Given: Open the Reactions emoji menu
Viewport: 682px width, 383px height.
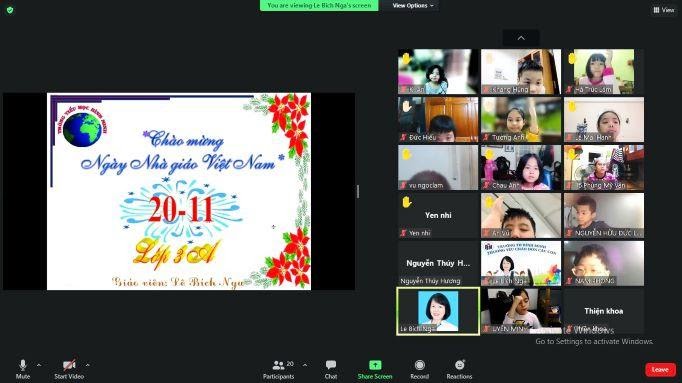Looking at the screenshot, I should [459, 369].
